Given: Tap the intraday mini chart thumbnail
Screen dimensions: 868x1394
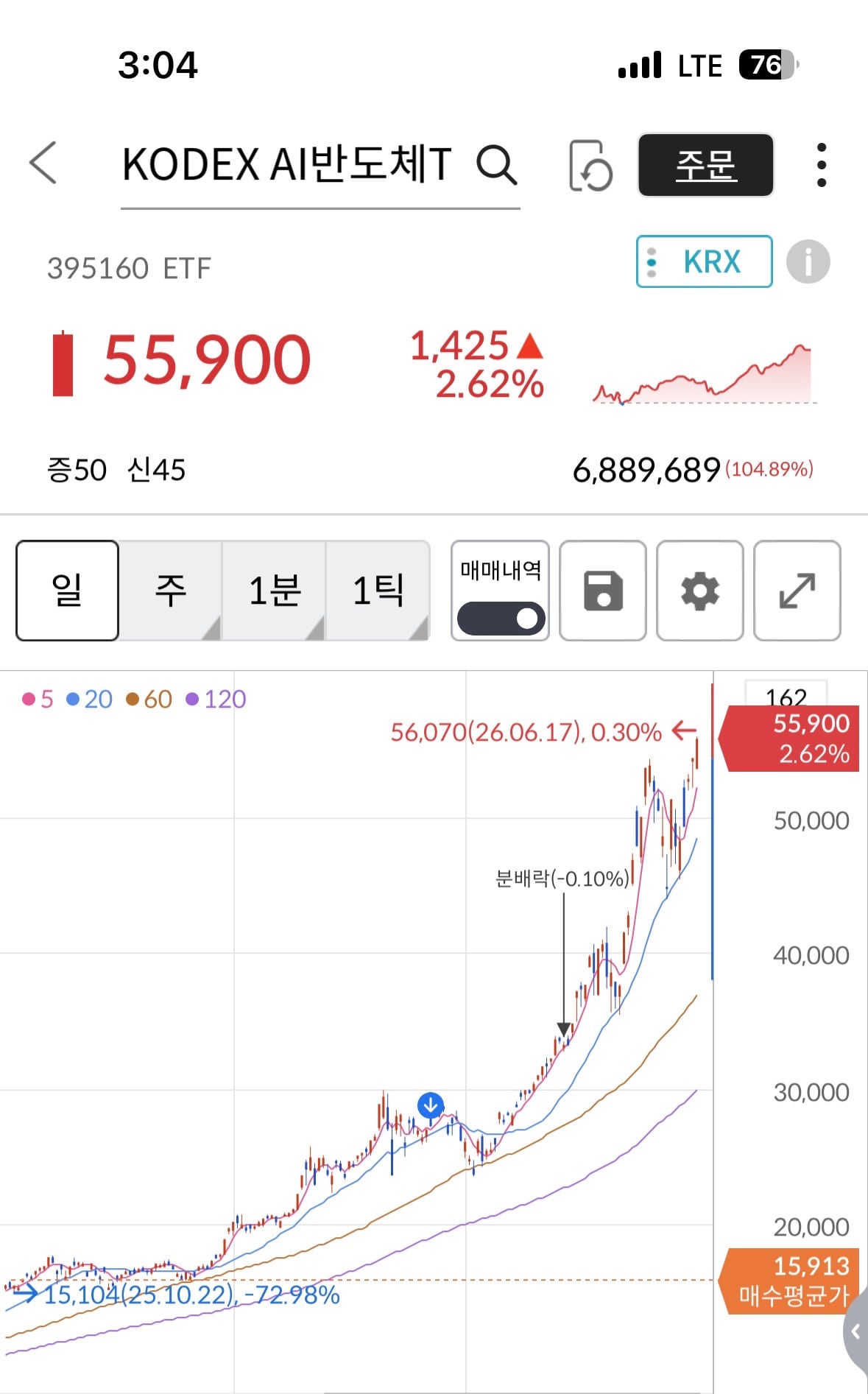Looking at the screenshot, I should [x=705, y=374].
